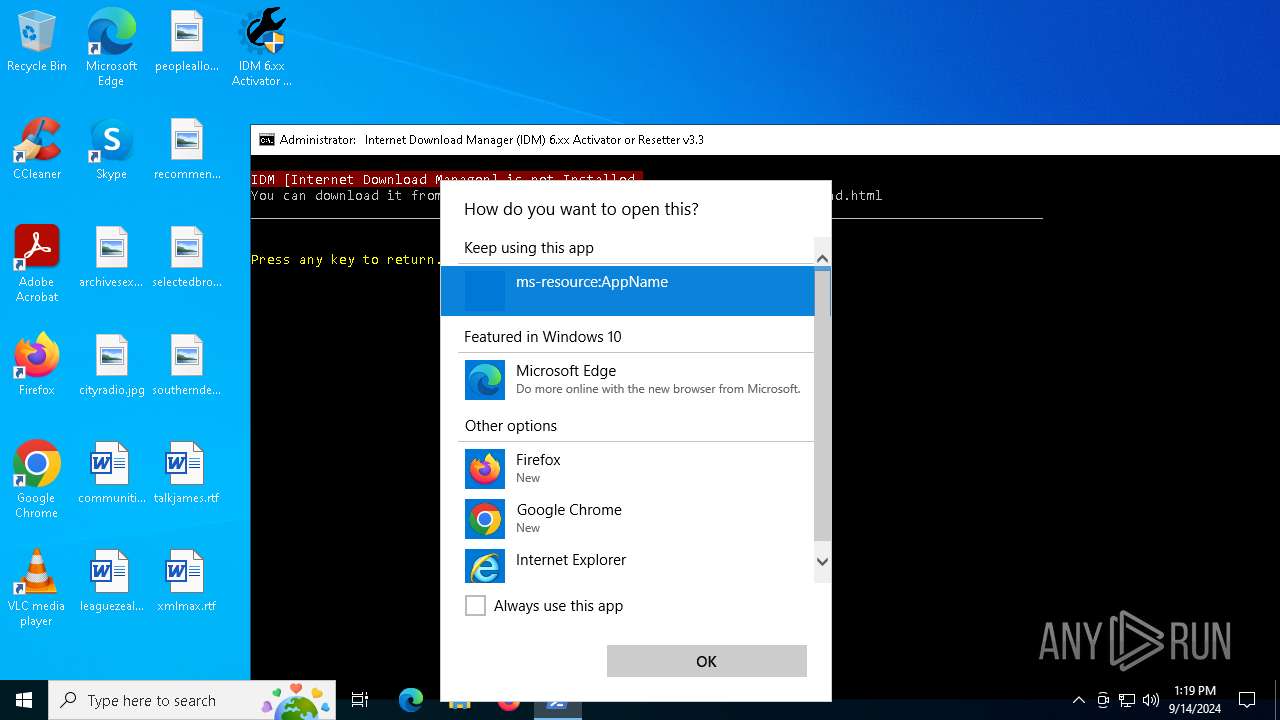Select southernde... file on desktop
The width and height of the screenshot is (1280, 720).
pyautogui.click(x=187, y=366)
